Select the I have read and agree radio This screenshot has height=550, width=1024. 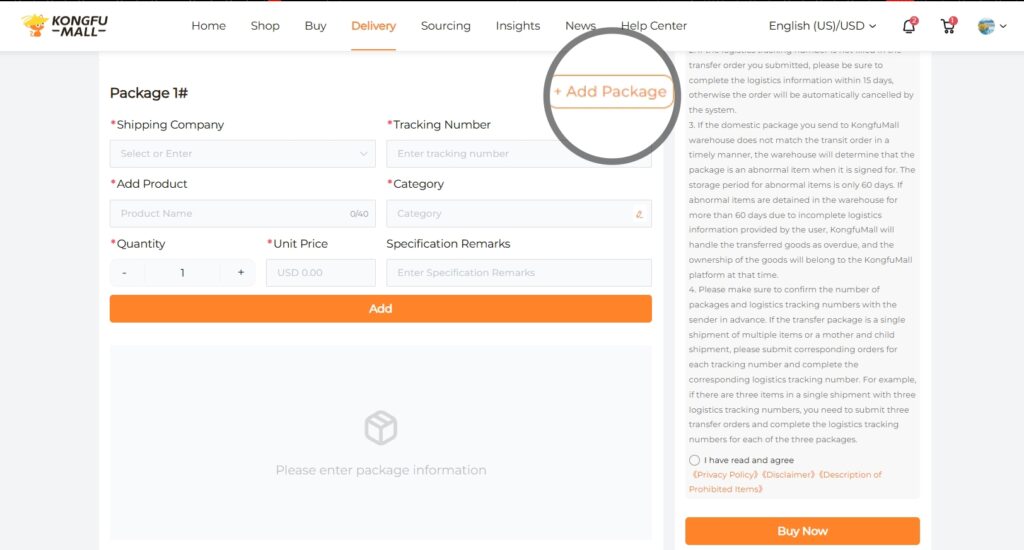coord(695,460)
